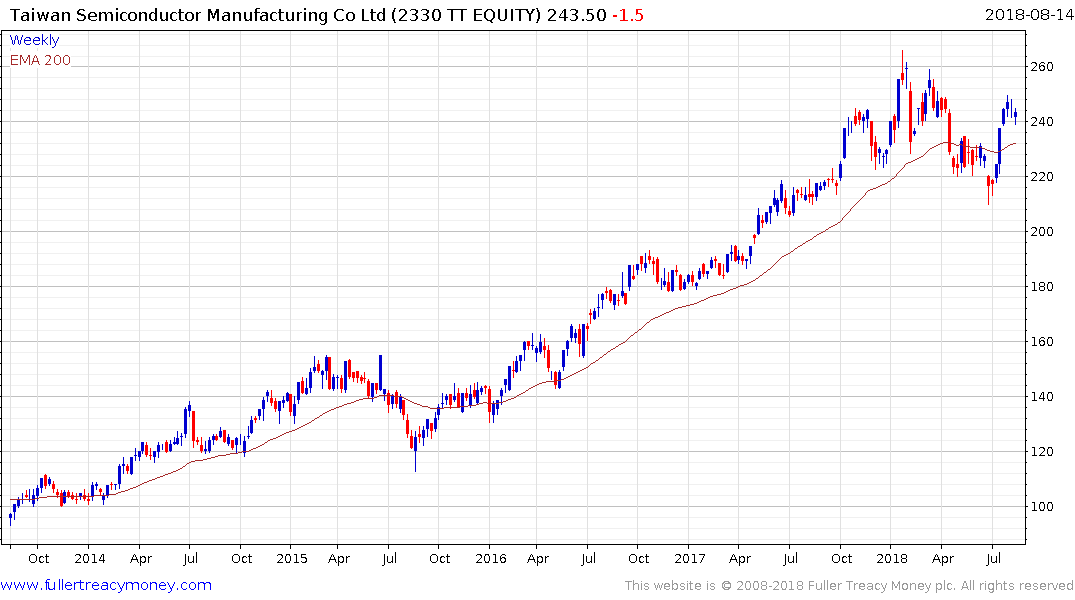Click the 240 price axis label
The height and width of the screenshot is (600, 1075).
(x=1041, y=121)
